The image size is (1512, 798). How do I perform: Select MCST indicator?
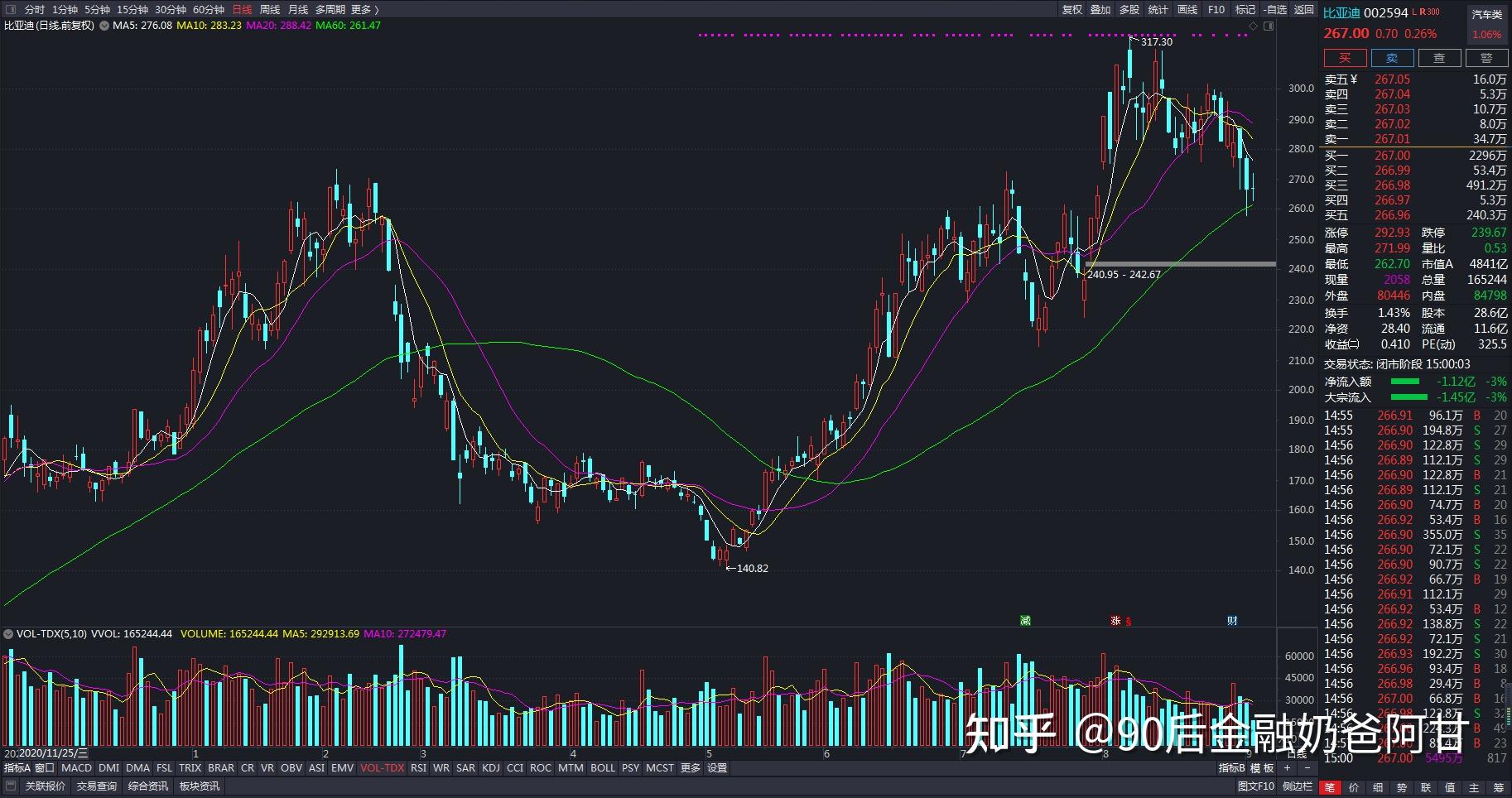[660, 768]
